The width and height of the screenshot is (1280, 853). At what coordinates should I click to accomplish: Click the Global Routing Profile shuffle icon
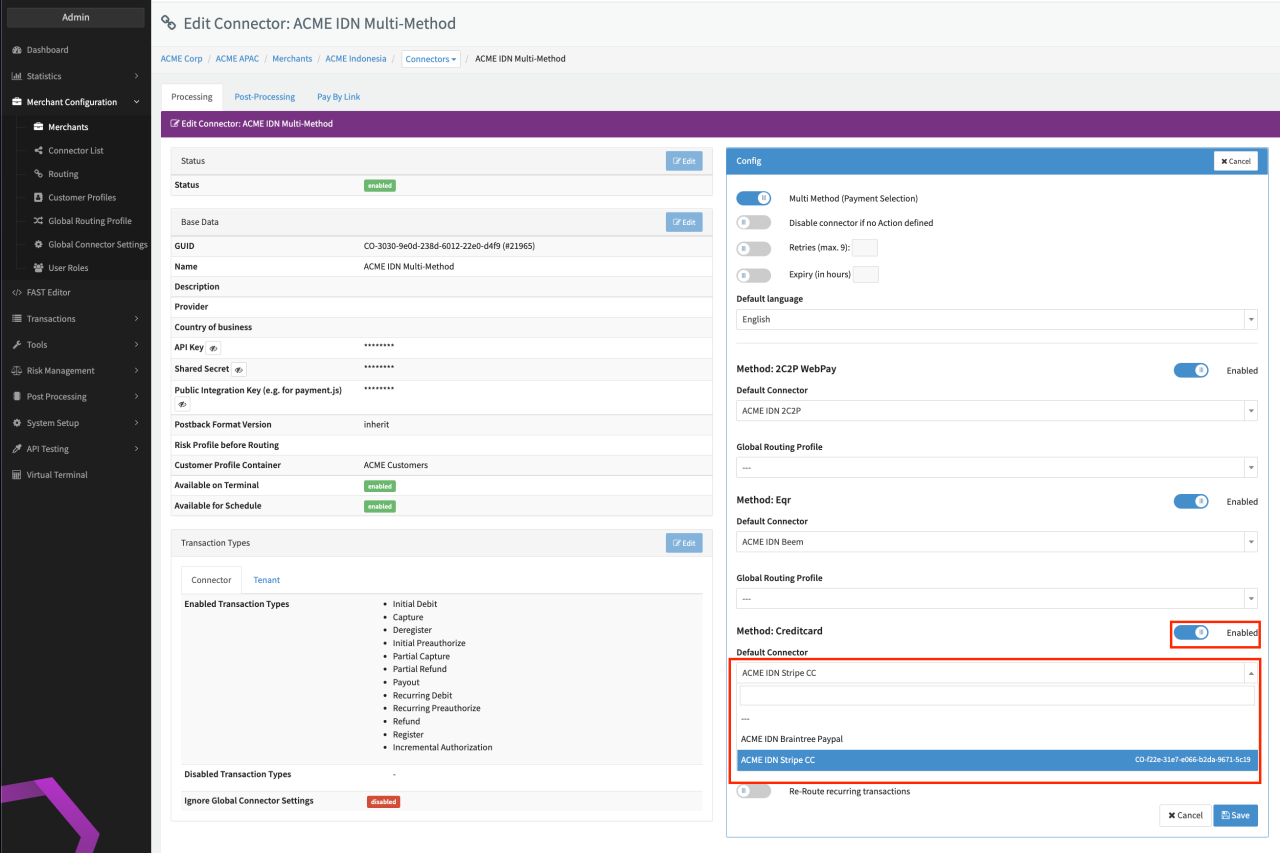click(39, 221)
